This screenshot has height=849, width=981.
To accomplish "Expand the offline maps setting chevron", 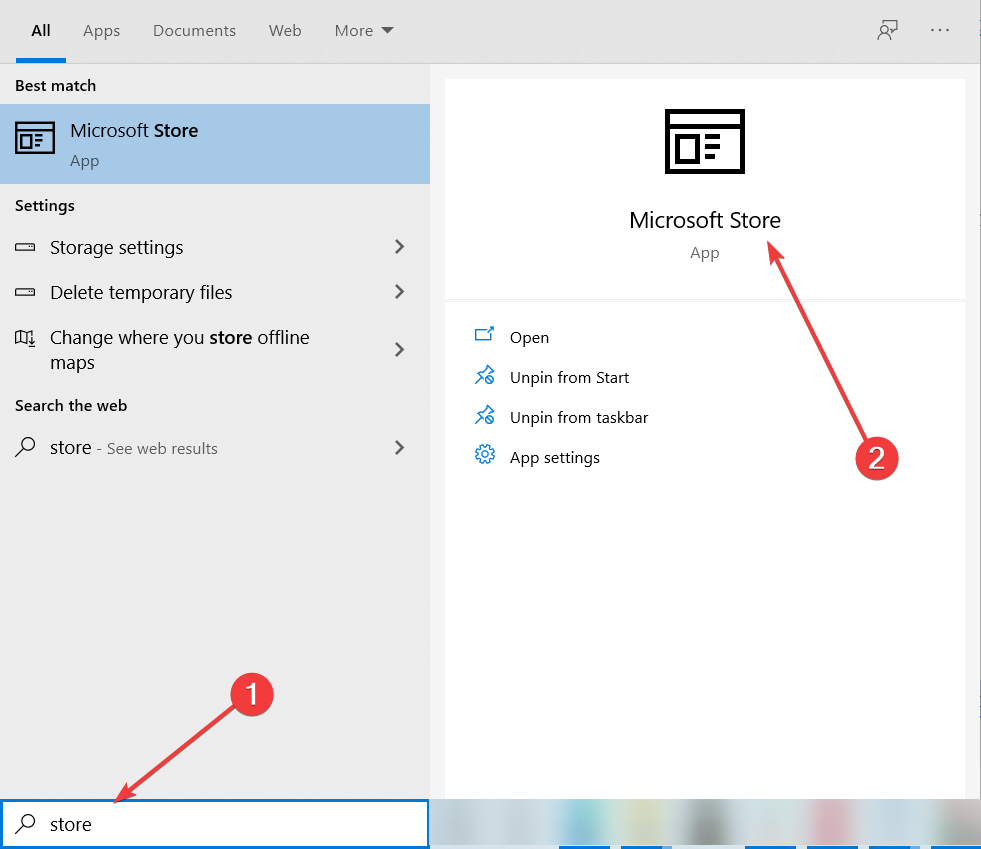I will click(399, 349).
